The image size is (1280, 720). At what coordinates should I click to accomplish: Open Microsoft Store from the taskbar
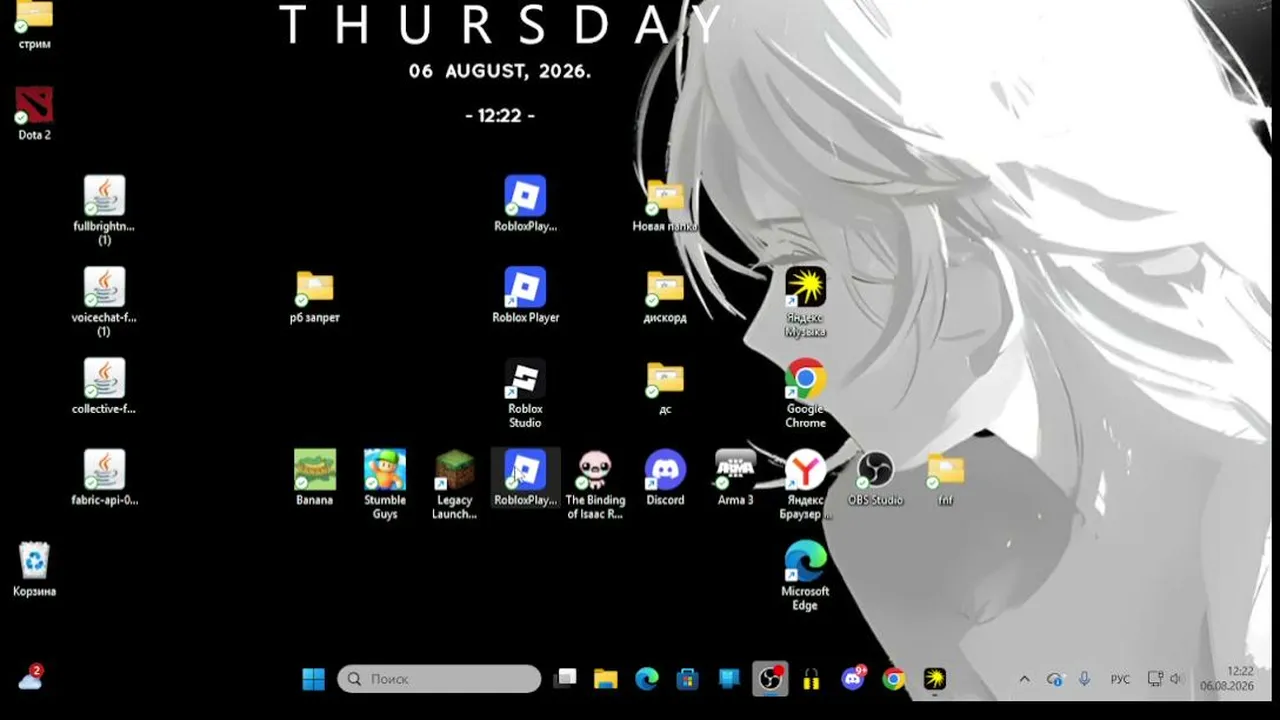[687, 679]
